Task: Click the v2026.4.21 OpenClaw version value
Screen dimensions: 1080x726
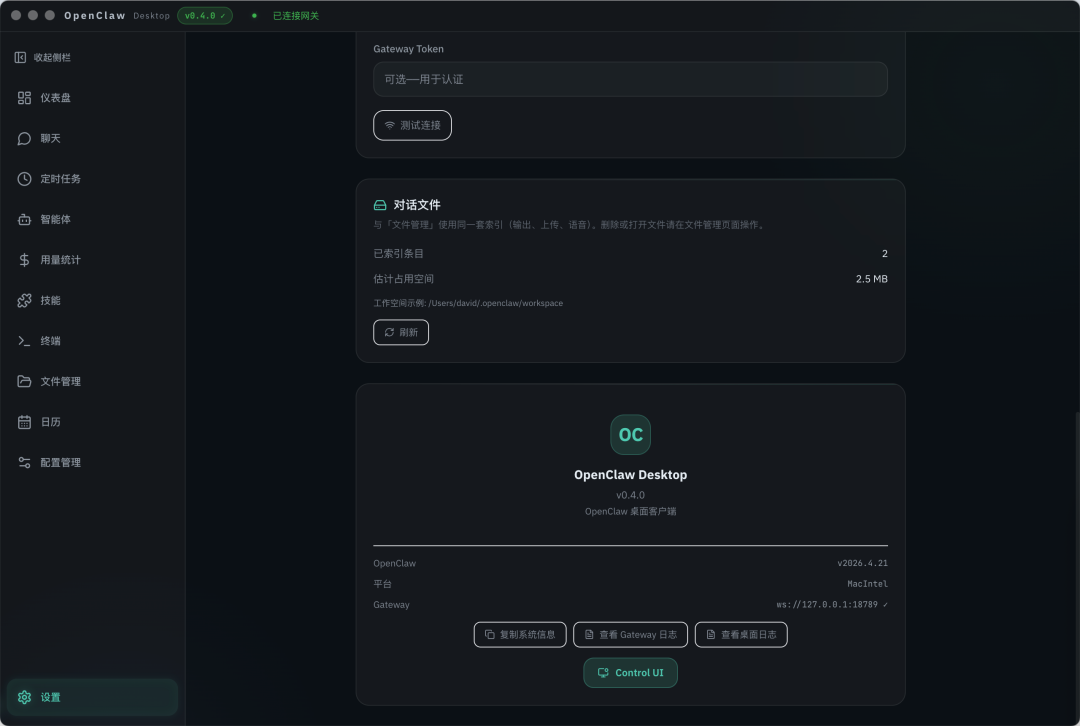Action: pyautogui.click(x=862, y=563)
